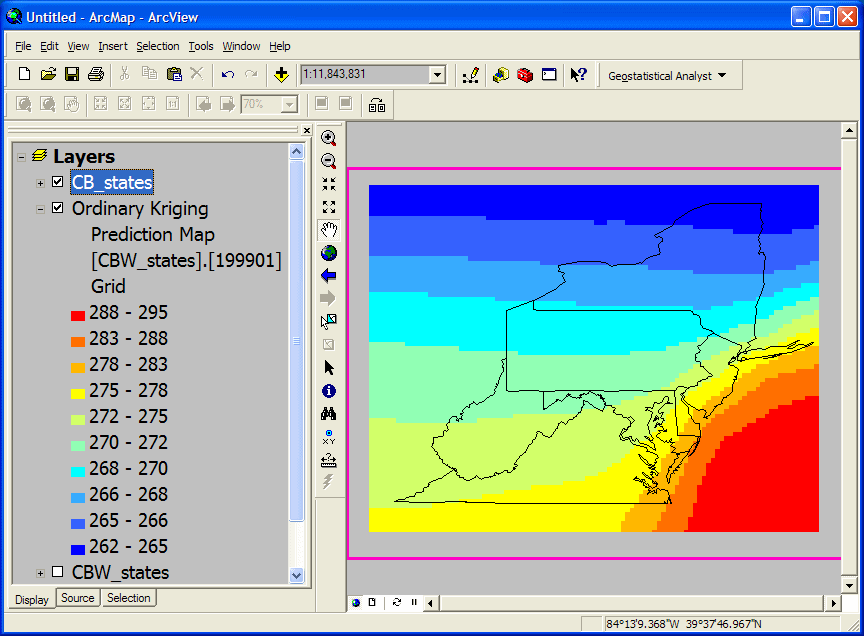Click the Add Data button
Viewport: 864px width, 636px height.
pyautogui.click(x=282, y=75)
